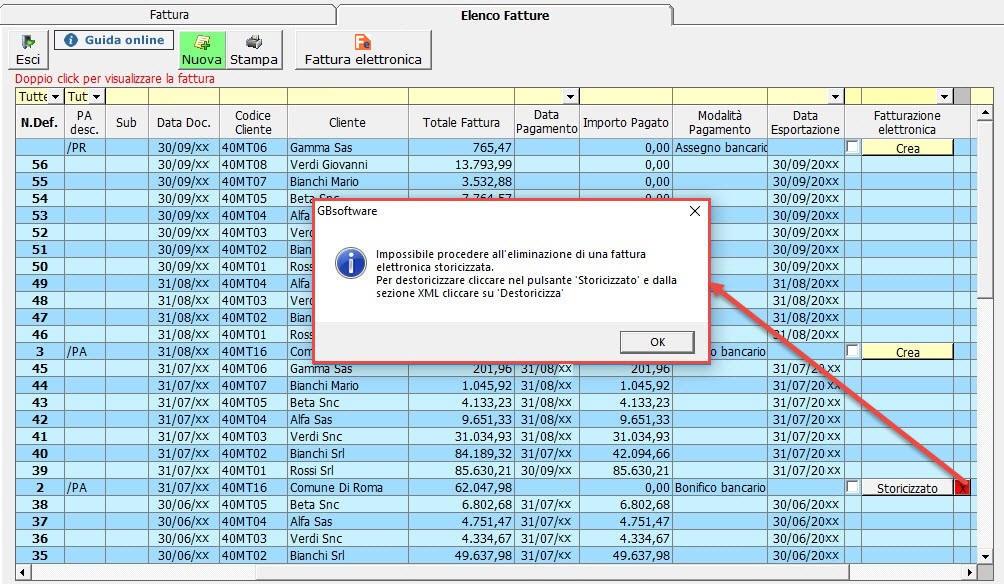Select the 49.637,98 Totale Fattura cell
The height and width of the screenshot is (584, 1004).
461,555
